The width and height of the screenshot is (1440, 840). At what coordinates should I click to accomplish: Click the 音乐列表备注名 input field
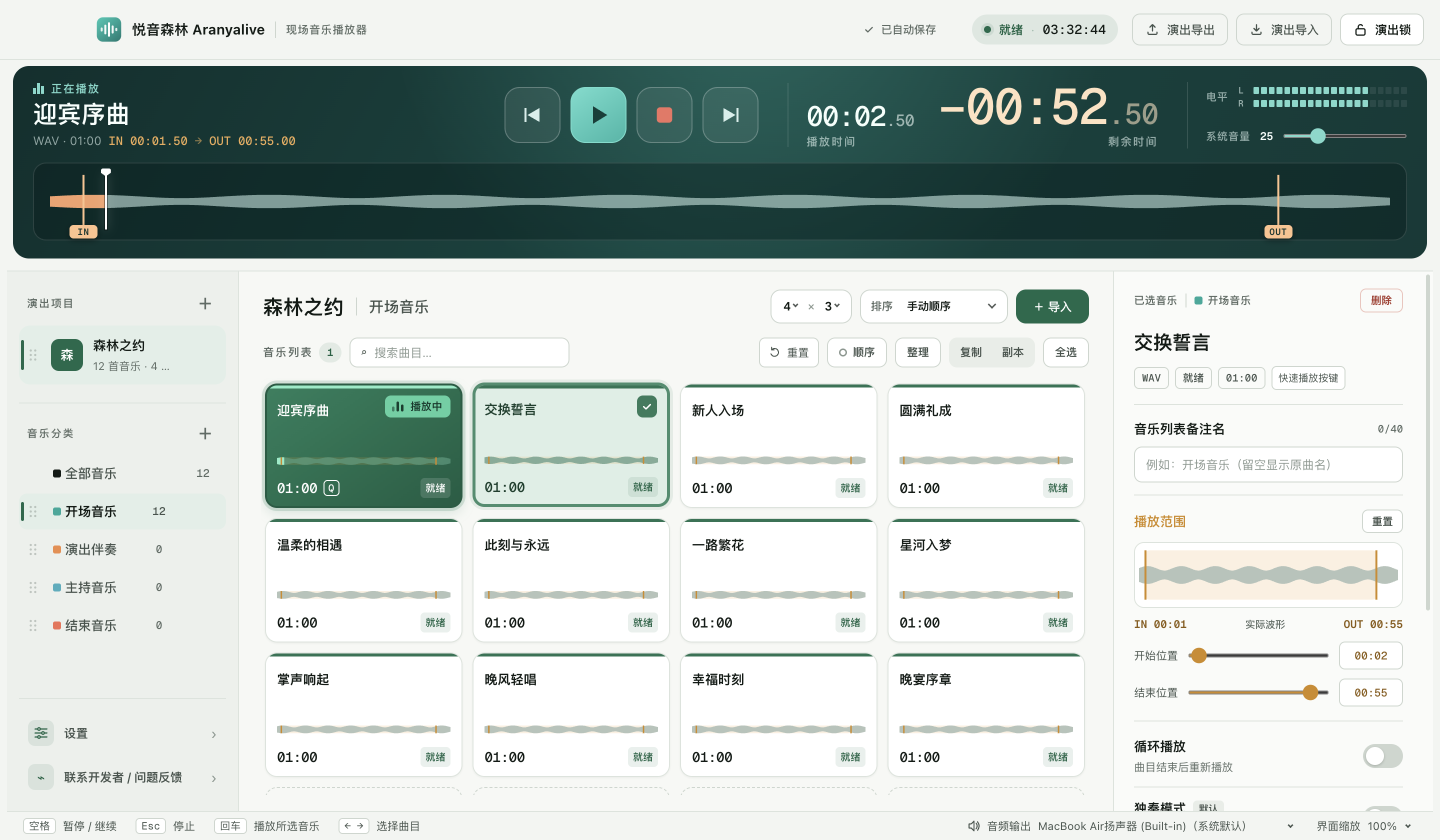point(1267,464)
